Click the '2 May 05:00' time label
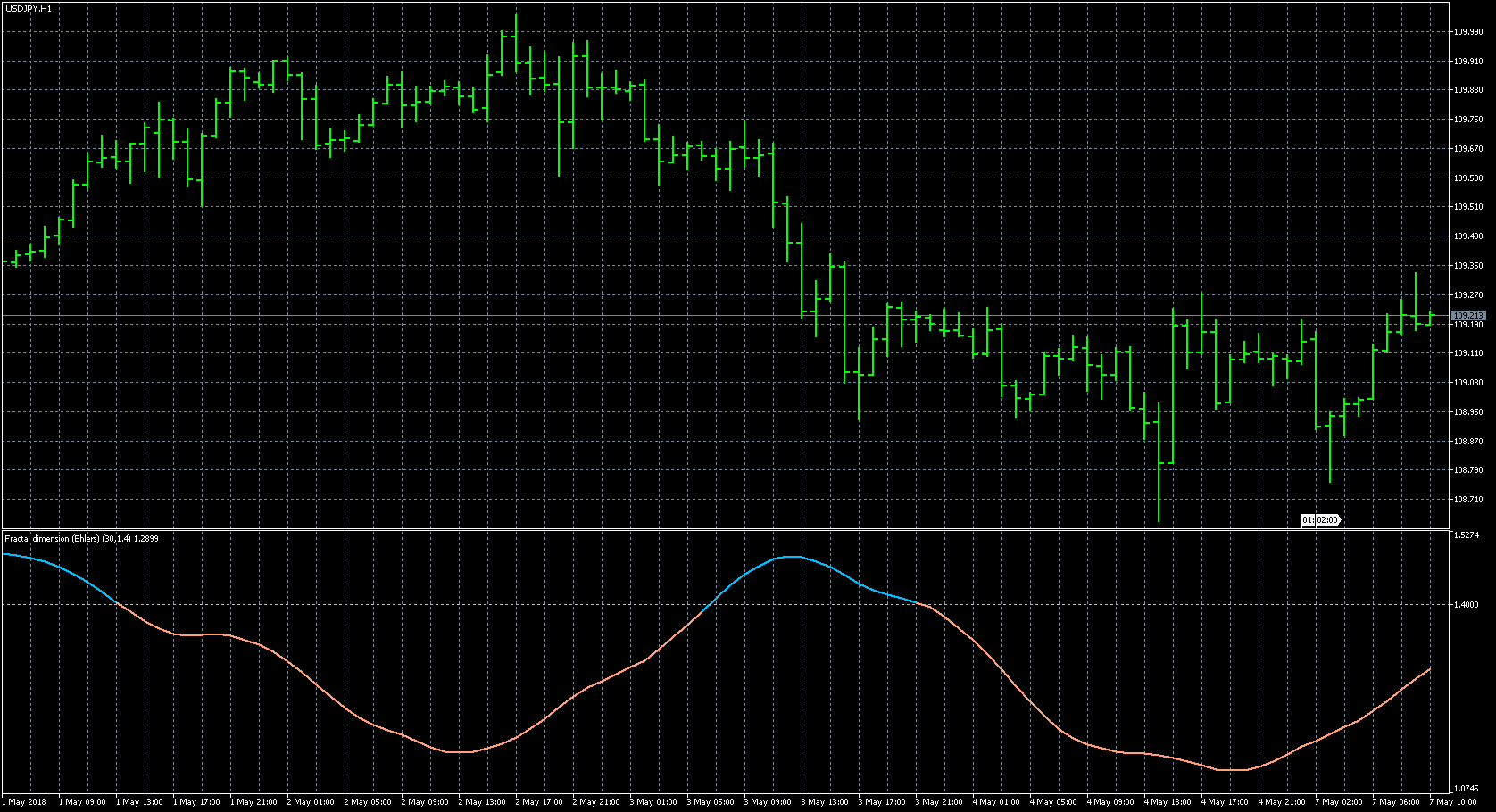The height and width of the screenshot is (812, 1496). [368, 802]
